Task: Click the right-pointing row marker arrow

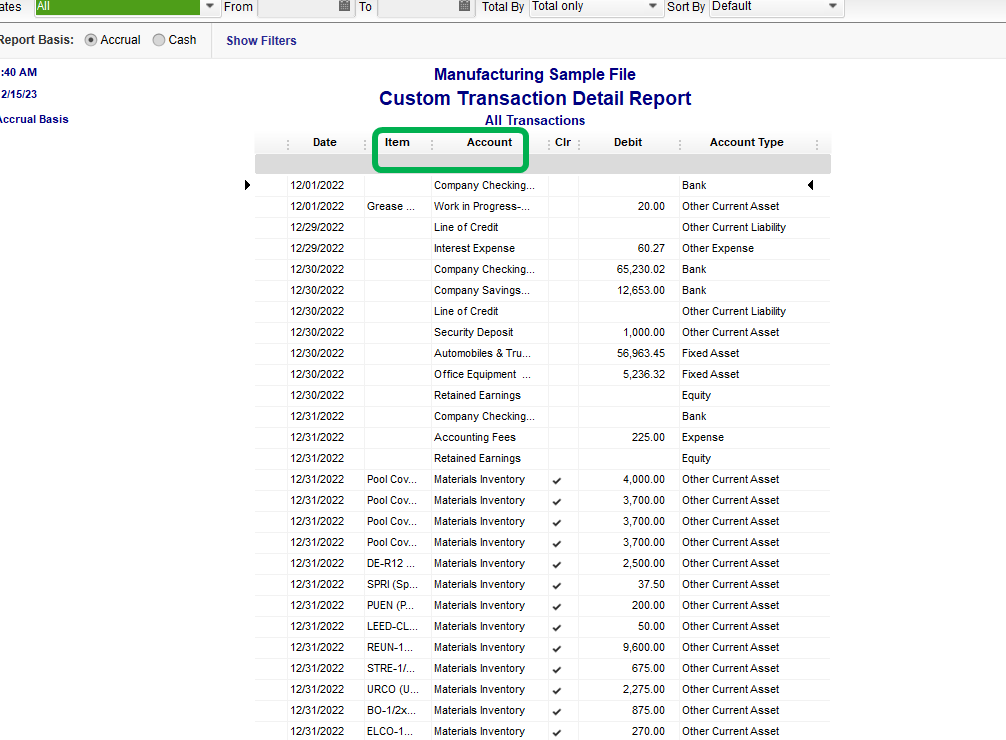Action: pyautogui.click(x=248, y=185)
